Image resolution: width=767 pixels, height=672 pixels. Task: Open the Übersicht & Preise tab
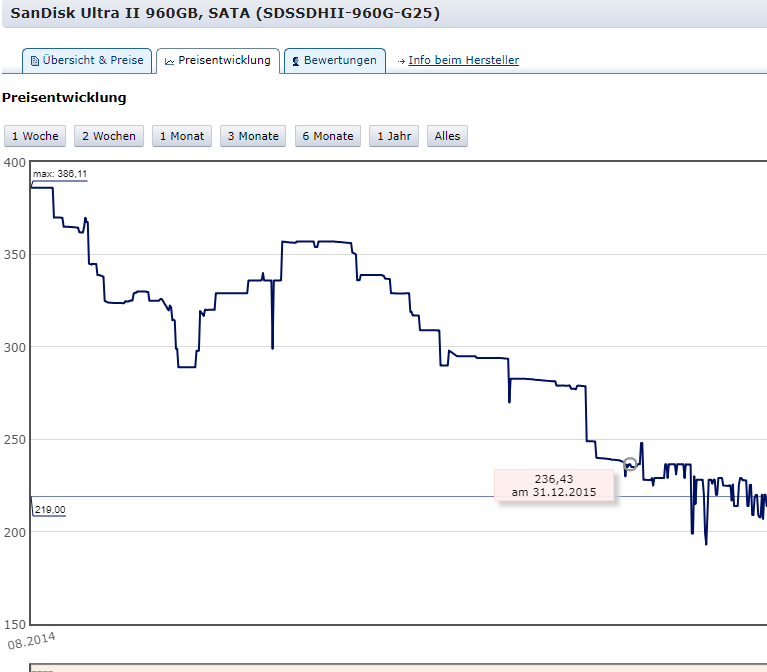(87, 61)
